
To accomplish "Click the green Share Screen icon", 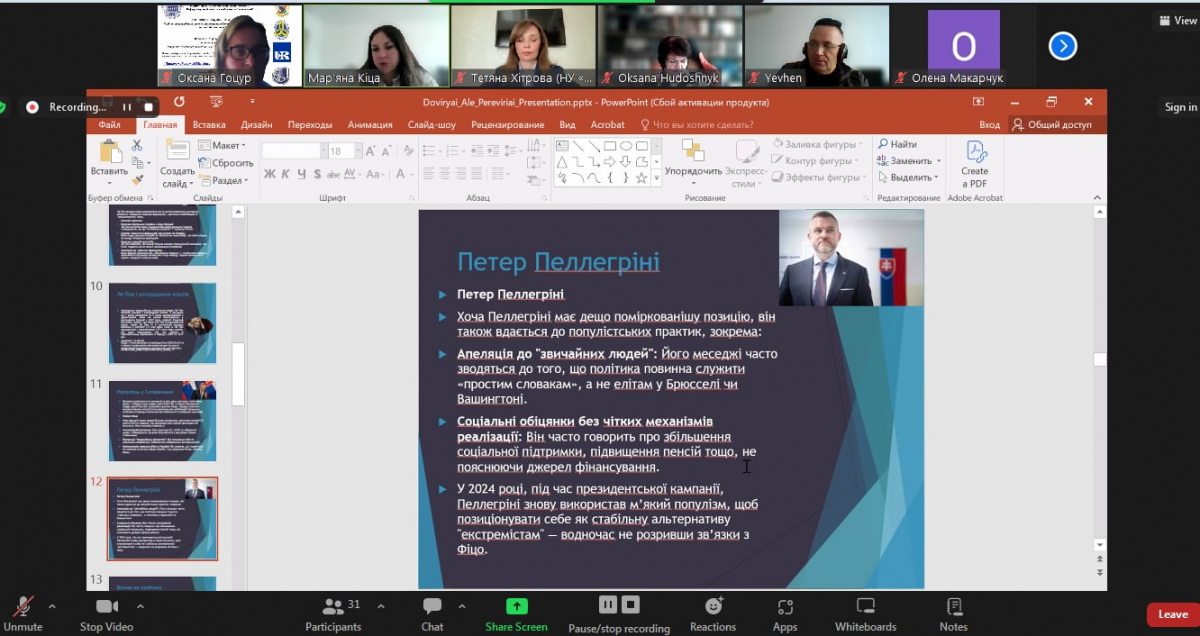I will tap(516, 607).
